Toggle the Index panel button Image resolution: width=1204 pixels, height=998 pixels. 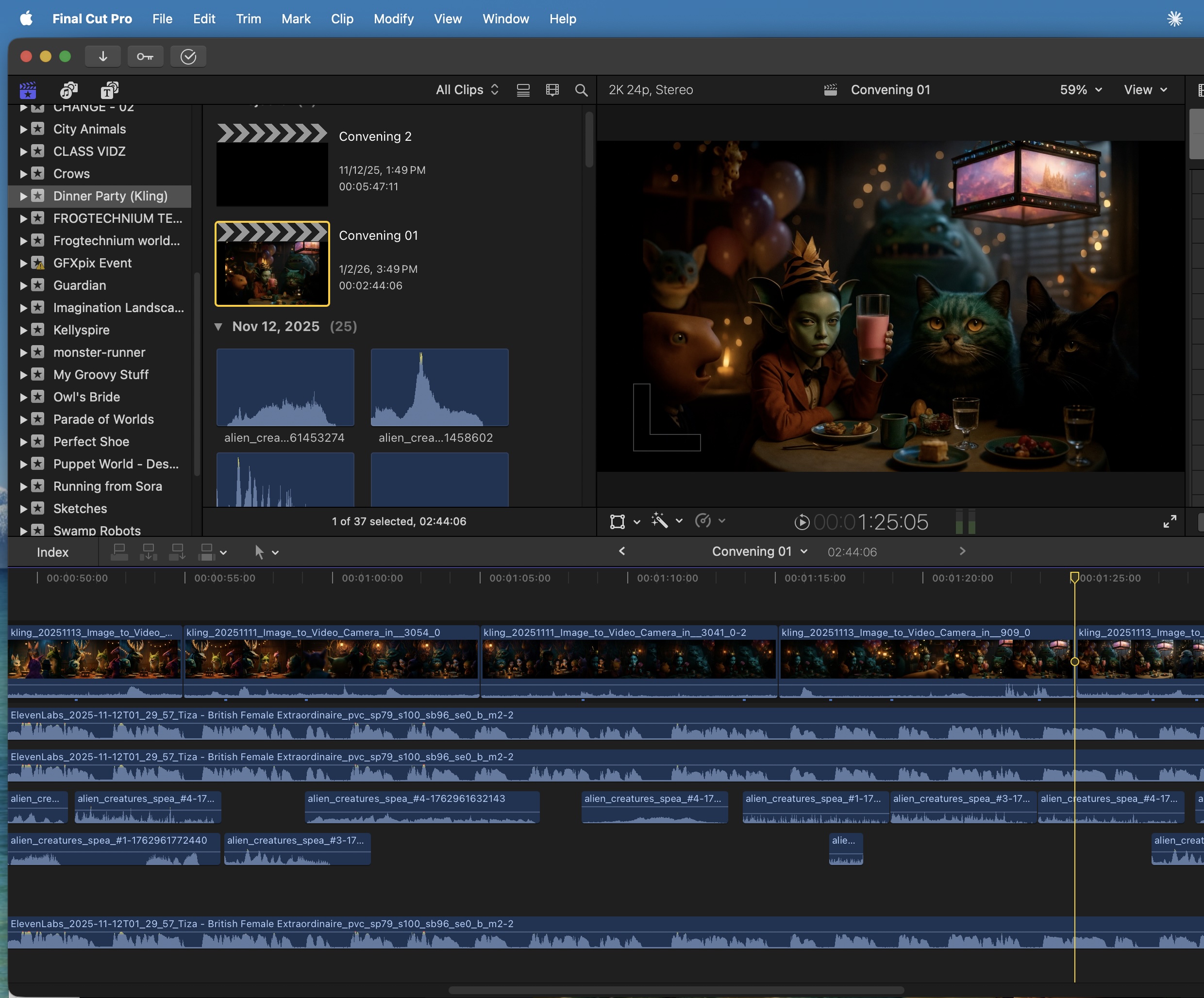tap(52, 552)
